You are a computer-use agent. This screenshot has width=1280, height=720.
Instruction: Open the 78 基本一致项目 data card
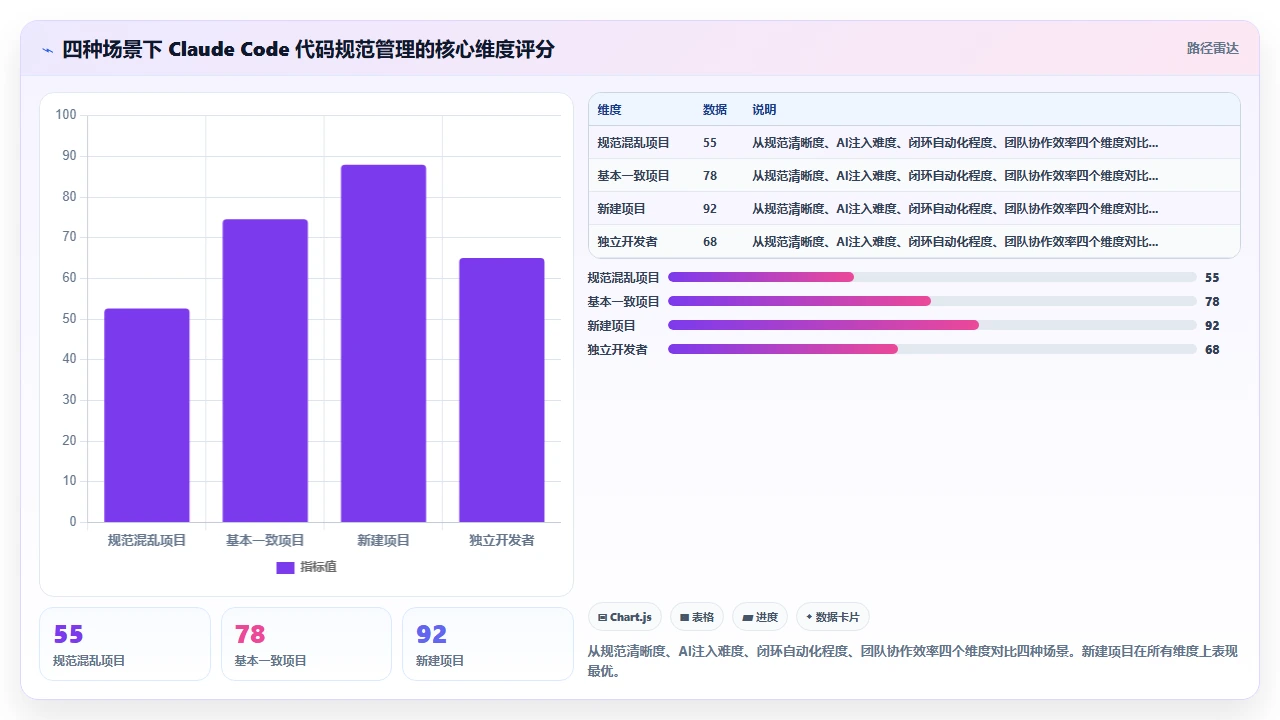(306, 644)
